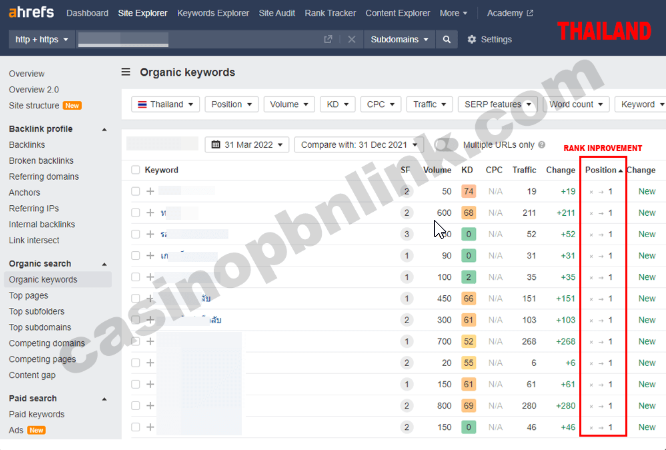The width and height of the screenshot is (666, 450).
Task: Open the Settings gear icon
Action: click(x=471, y=39)
